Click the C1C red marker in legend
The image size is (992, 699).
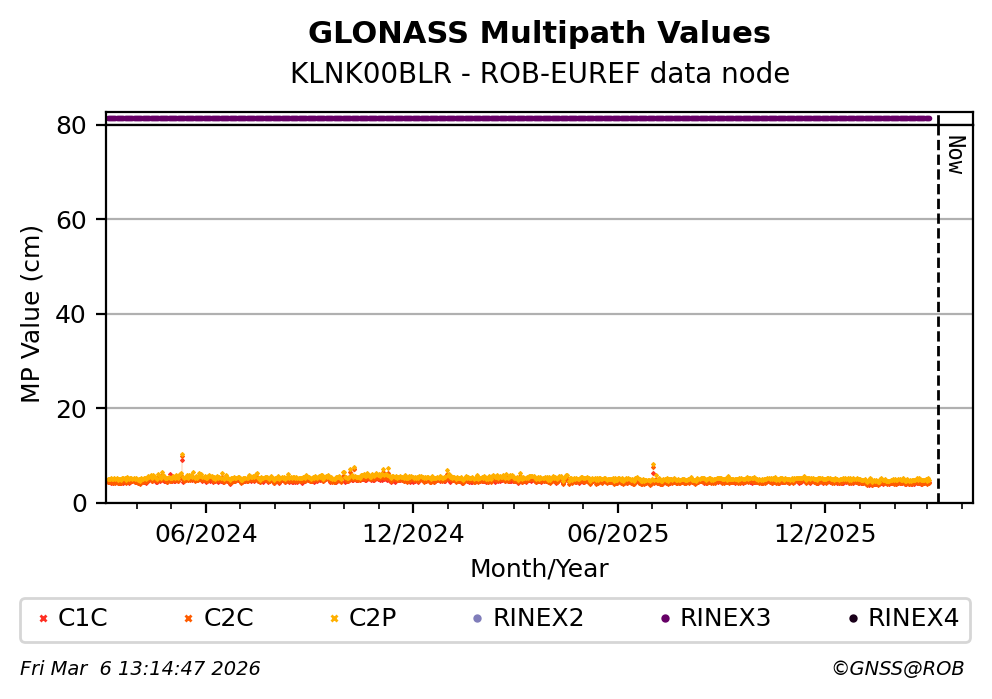(x=43, y=619)
